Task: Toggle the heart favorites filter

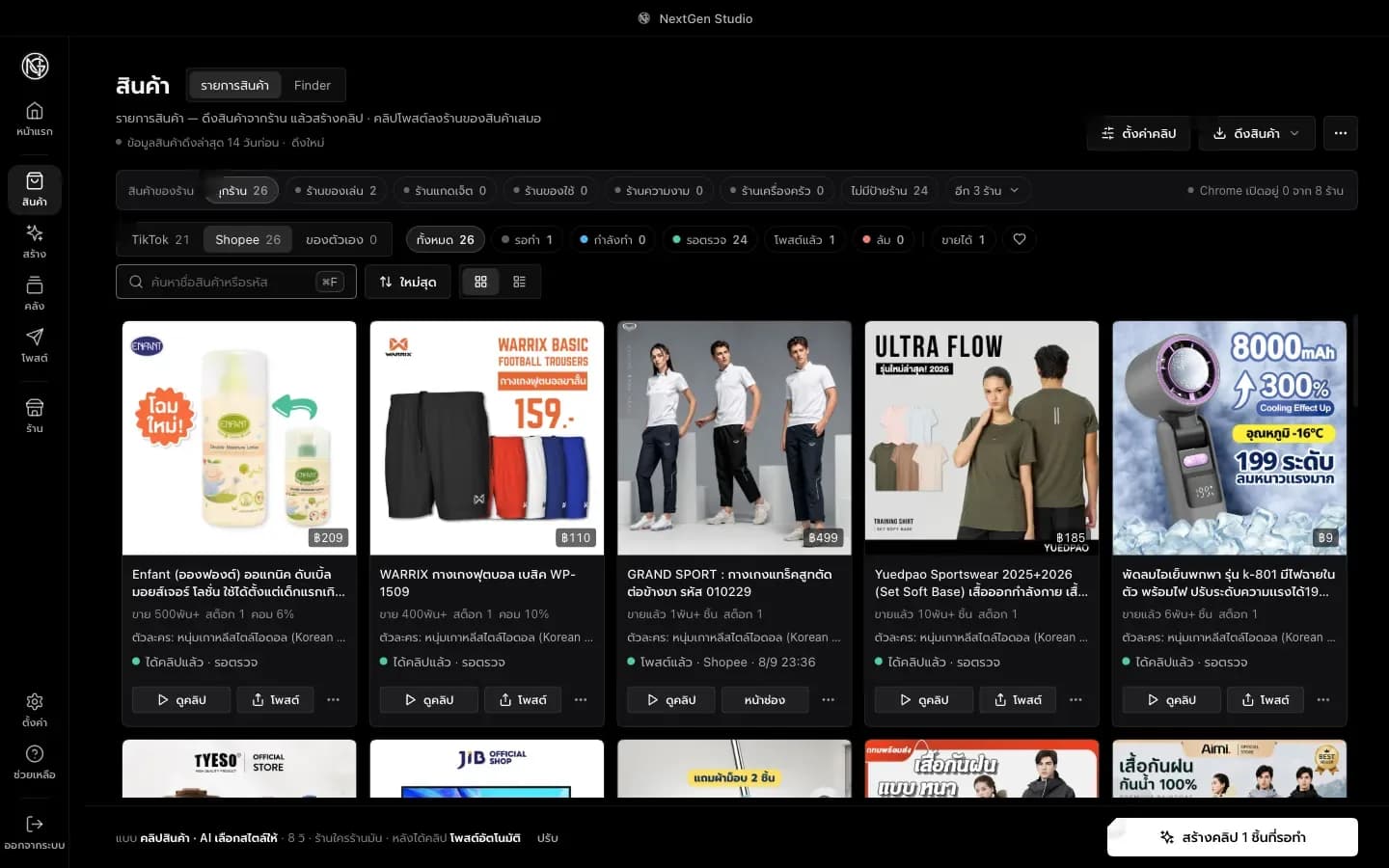Action: 1020,239
